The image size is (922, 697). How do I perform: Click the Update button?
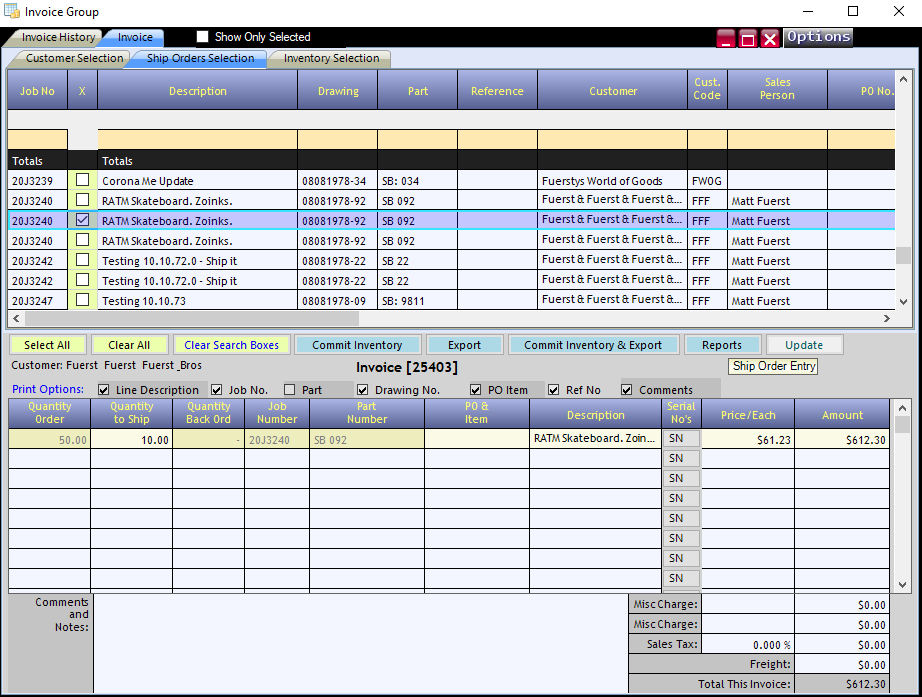point(804,345)
